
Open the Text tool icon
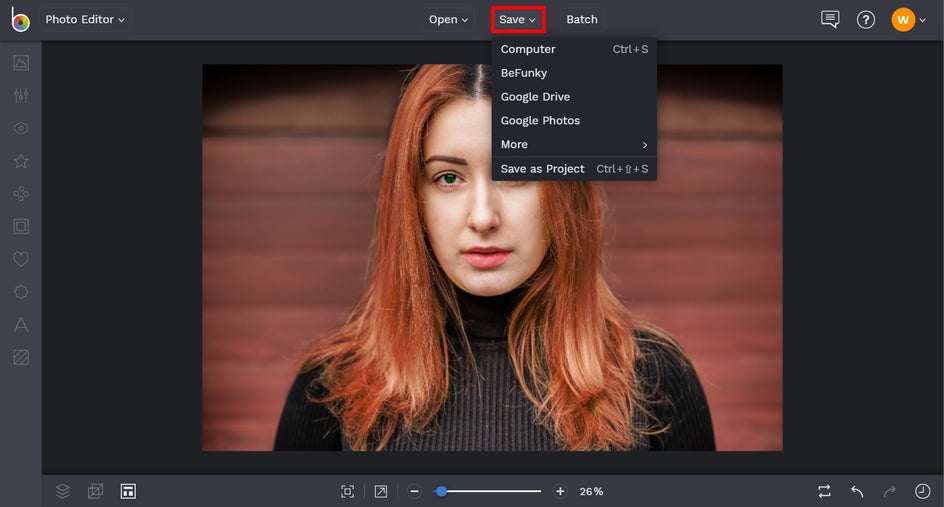pyautogui.click(x=21, y=325)
